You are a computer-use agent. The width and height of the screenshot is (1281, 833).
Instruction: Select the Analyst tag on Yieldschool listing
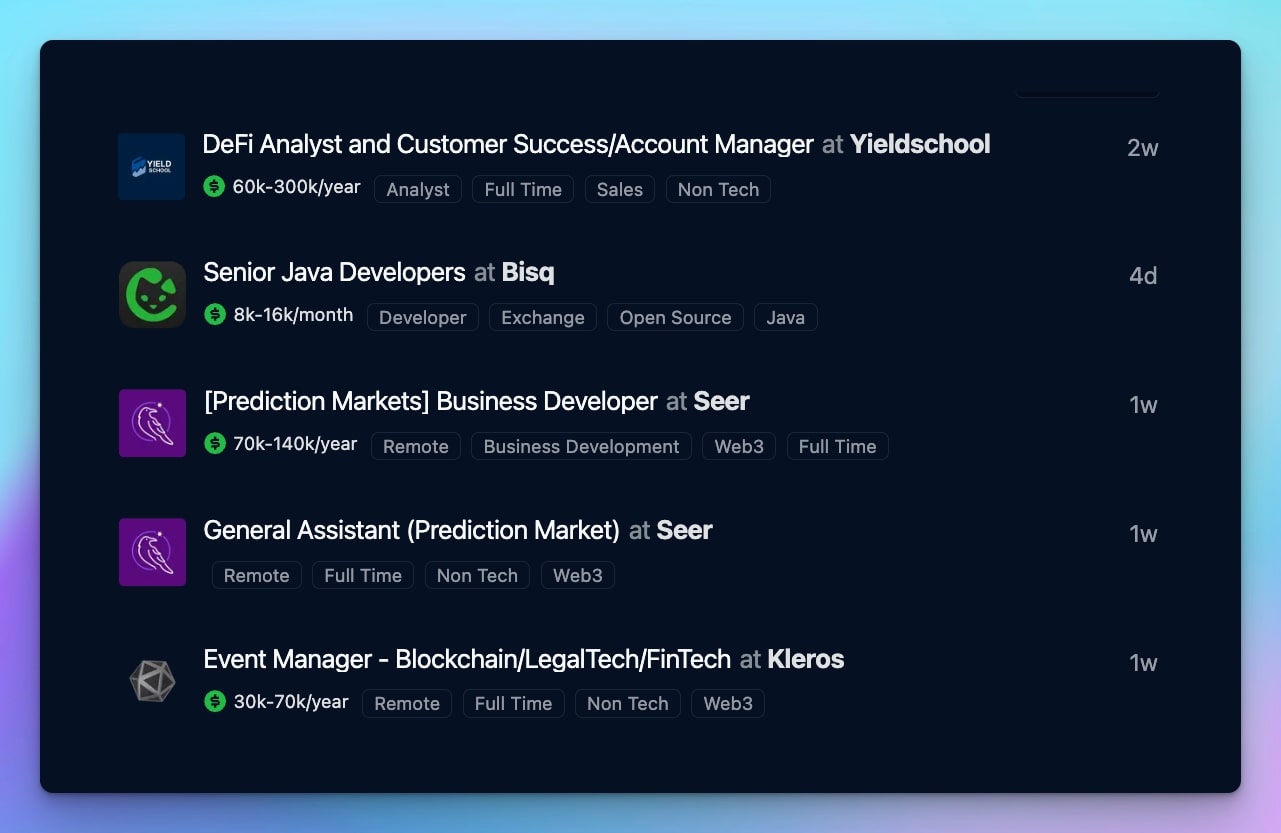pos(418,190)
